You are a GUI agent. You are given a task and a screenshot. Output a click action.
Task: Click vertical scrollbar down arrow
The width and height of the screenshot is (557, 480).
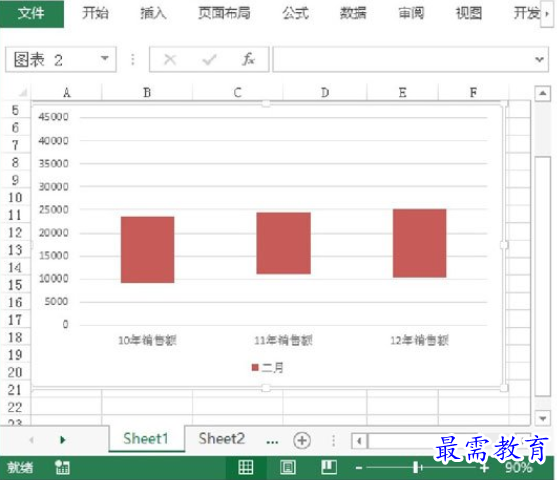pyautogui.click(x=542, y=418)
